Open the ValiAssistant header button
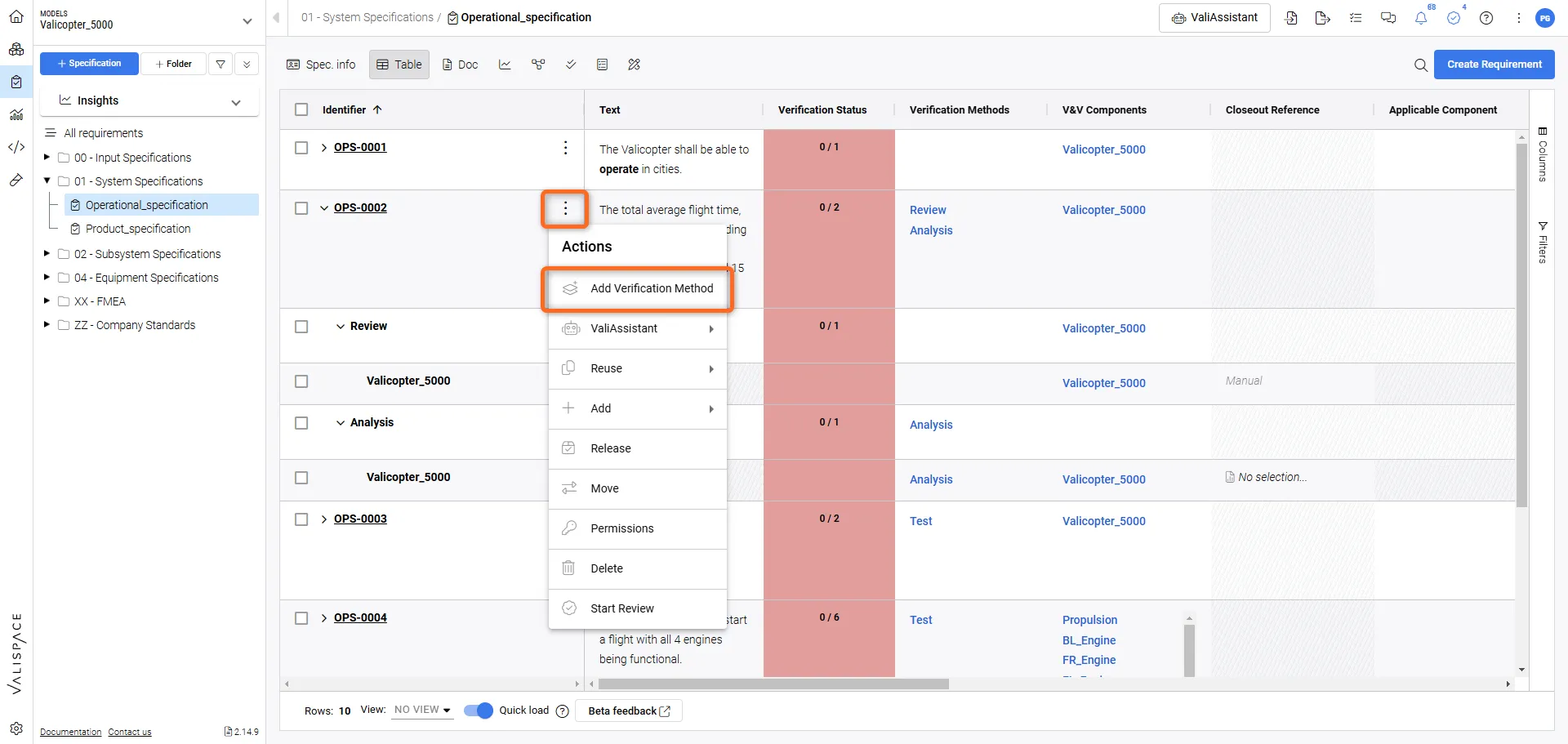The height and width of the screenshot is (744, 1568). point(1214,18)
